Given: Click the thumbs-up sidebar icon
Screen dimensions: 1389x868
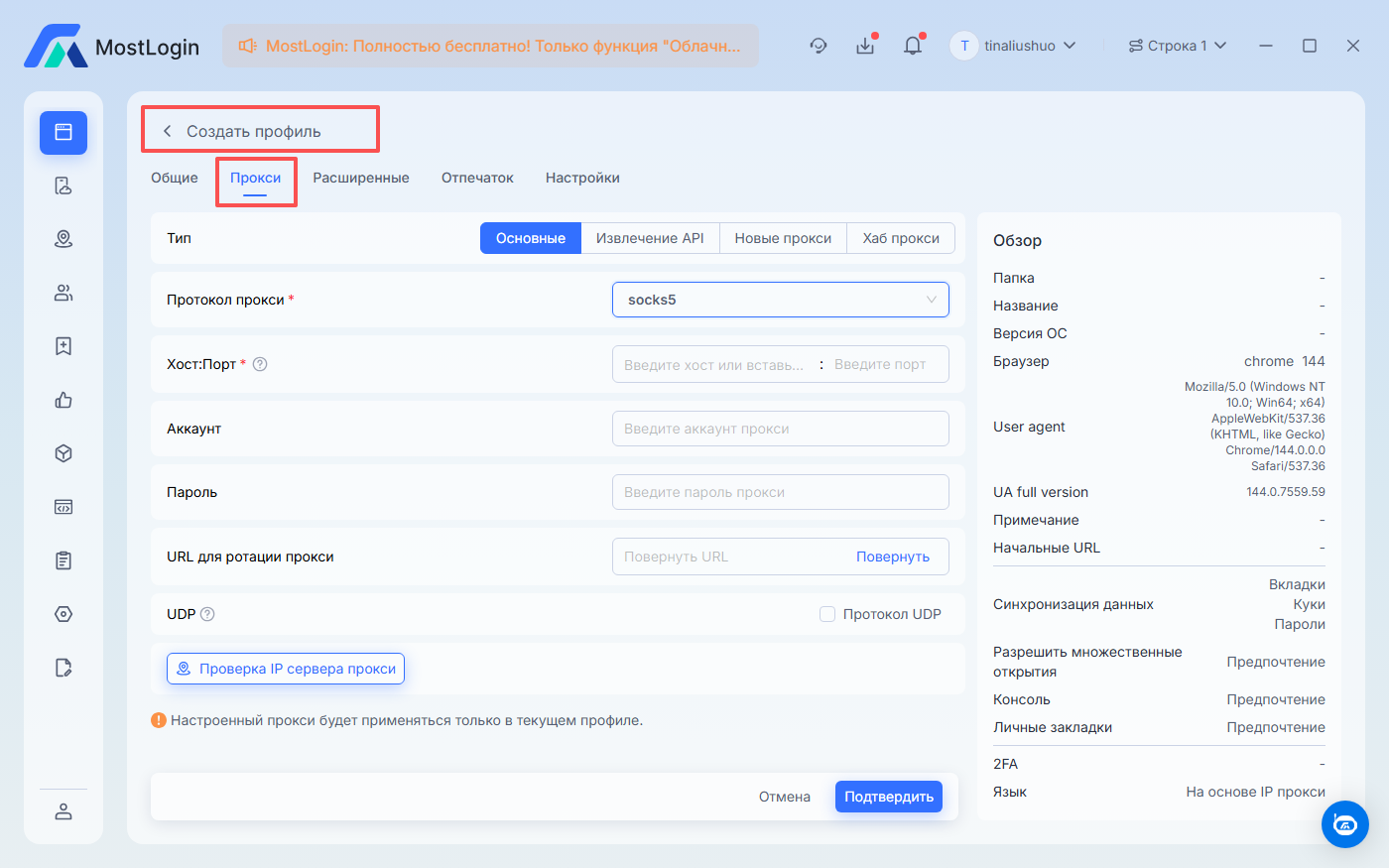Looking at the screenshot, I should 63,400.
